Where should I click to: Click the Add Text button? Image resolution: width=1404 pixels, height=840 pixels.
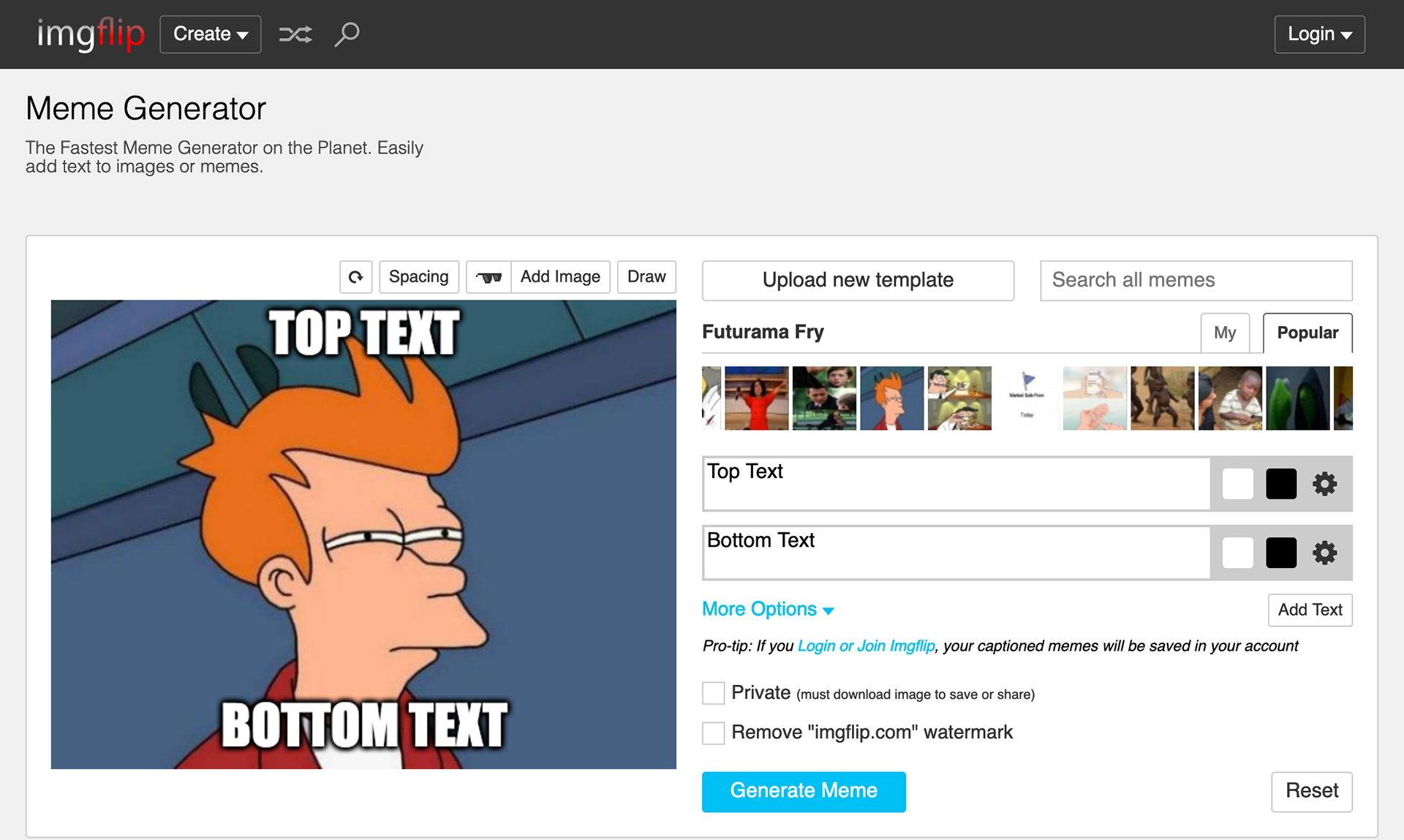(1310, 610)
